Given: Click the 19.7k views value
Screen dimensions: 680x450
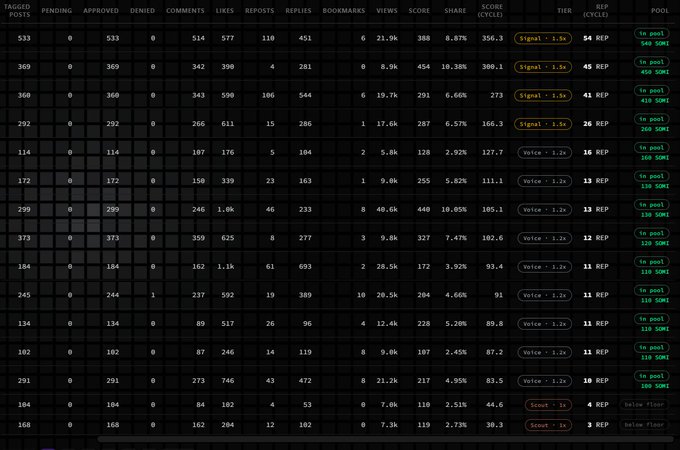Looking at the screenshot, I should click(x=387, y=95).
